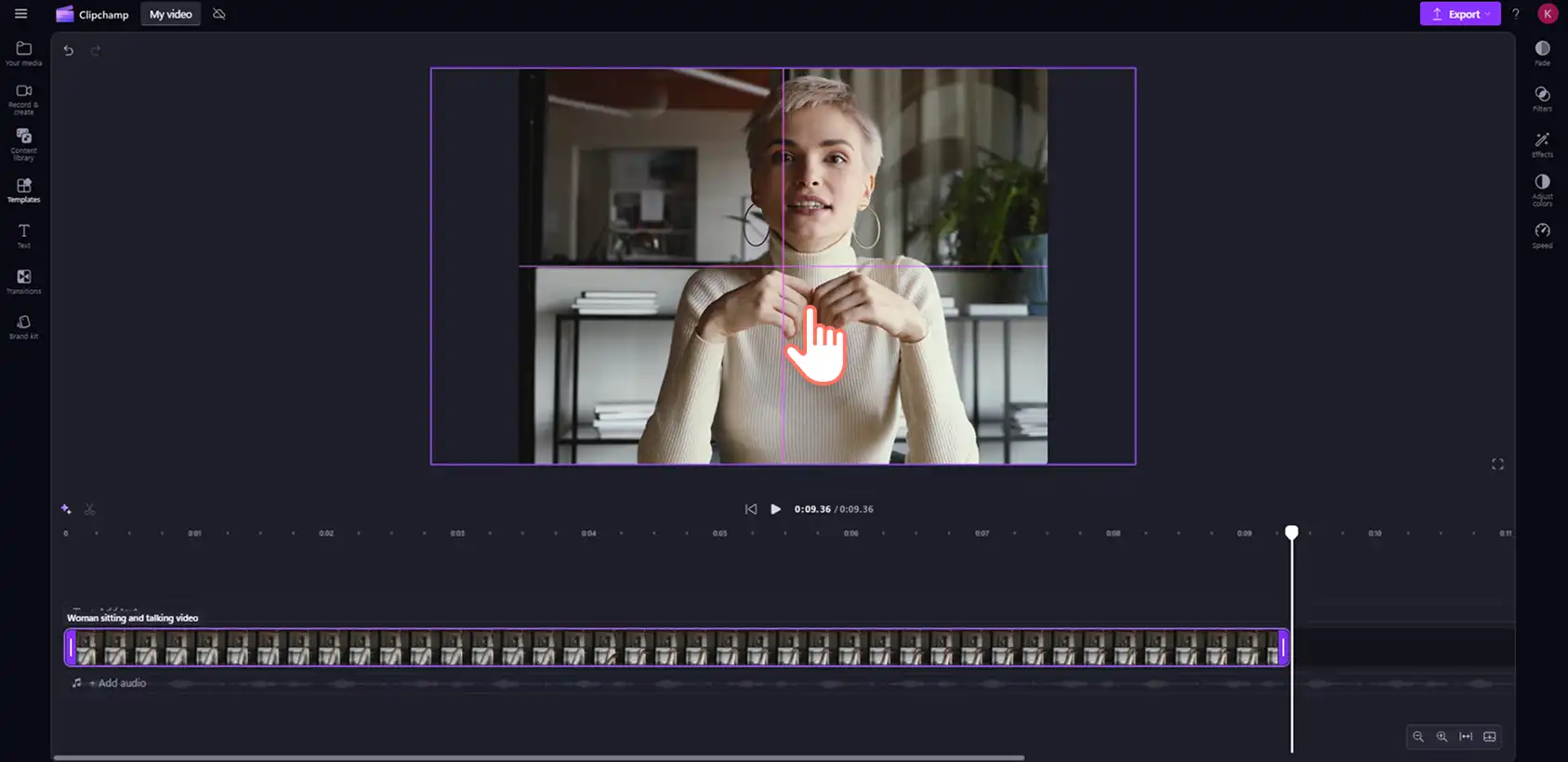This screenshot has width=1568, height=762.
Task: Open the Filters panel on right
Action: click(1542, 99)
